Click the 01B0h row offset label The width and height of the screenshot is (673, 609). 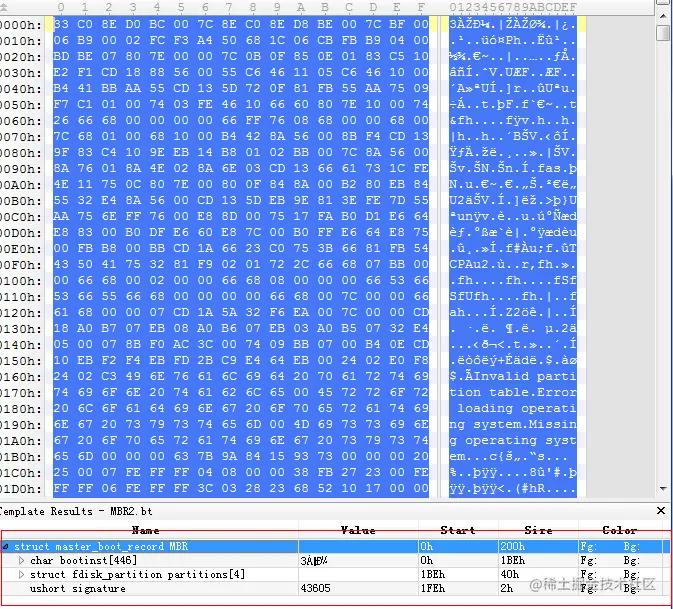[21, 457]
